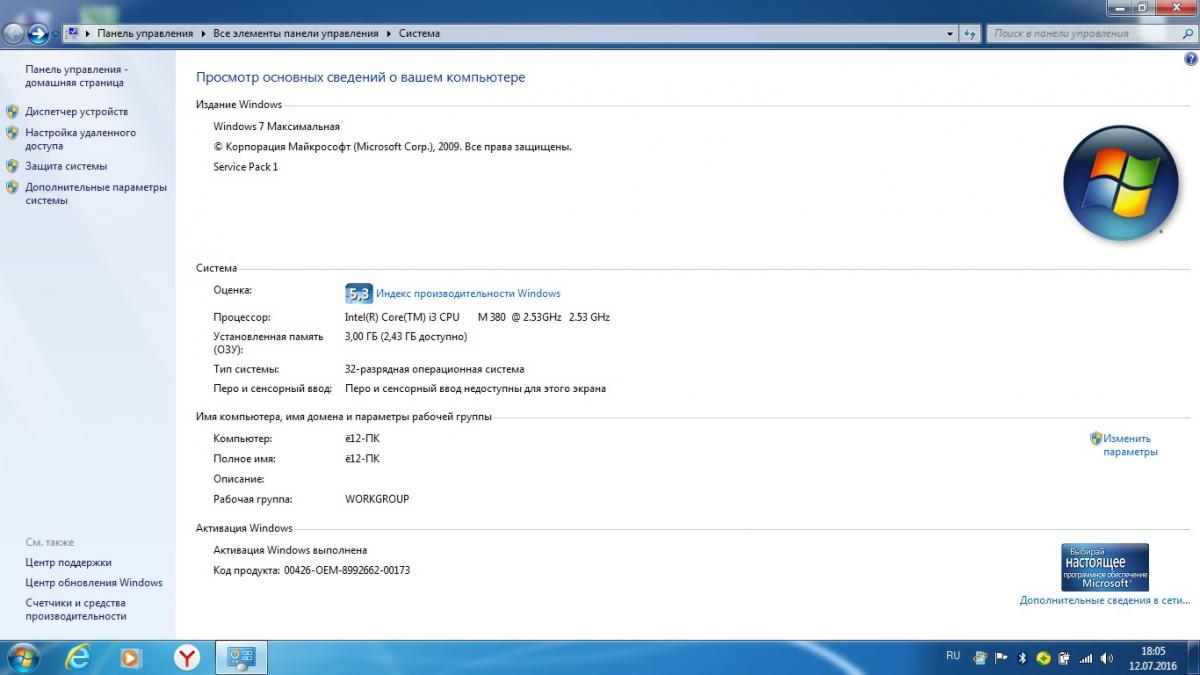Screen dimensions: 1200x675
Task: Open the clock showing 18:05 12.07.2016
Action: 1152,658
